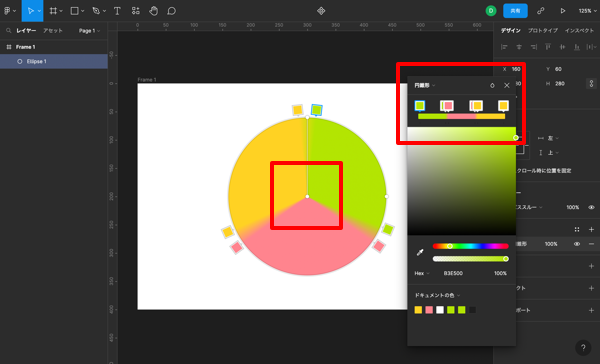Pick the dark document color swatch

[473, 310]
